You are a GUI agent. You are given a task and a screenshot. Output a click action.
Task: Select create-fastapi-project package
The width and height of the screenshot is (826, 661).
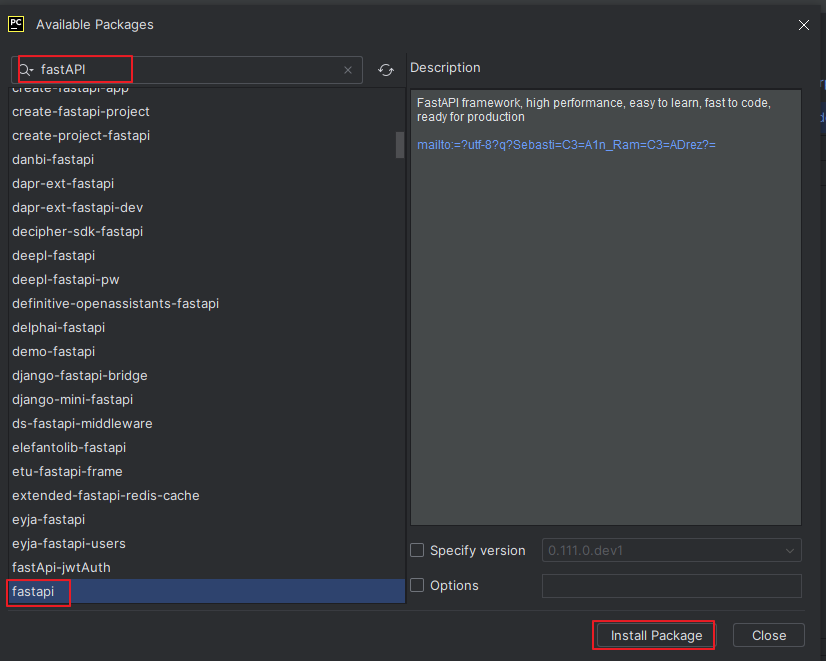pos(207,112)
